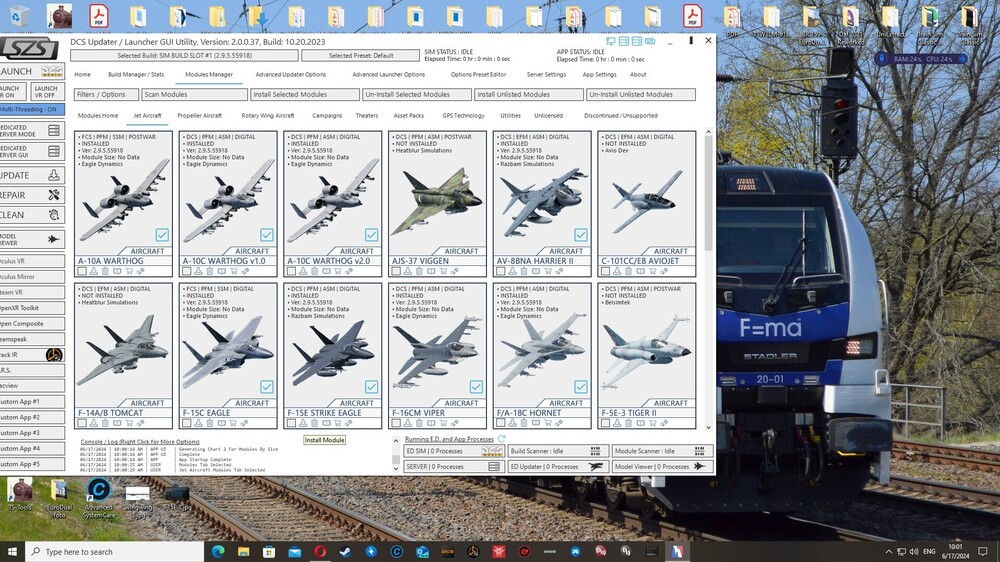Click the trash icon under C-101CC/EB AVIOJET
The width and height of the screenshot is (1000, 562).
tap(629, 271)
